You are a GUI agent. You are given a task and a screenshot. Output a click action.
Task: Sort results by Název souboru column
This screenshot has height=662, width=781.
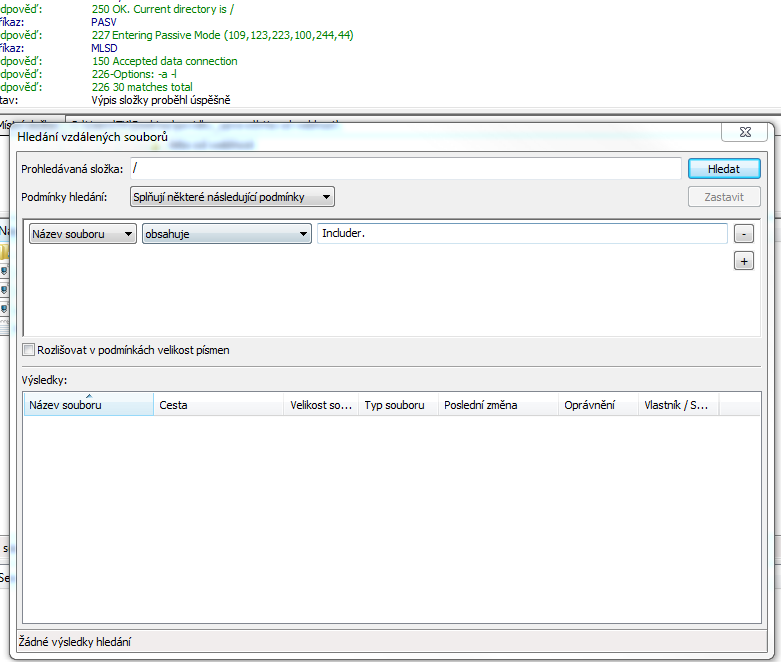point(88,405)
